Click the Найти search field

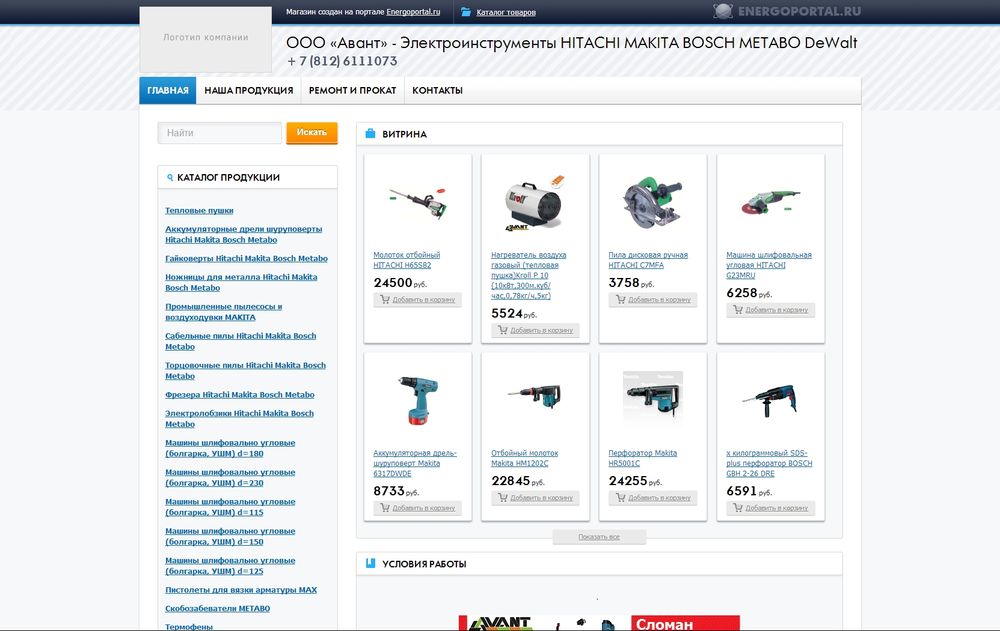tap(219, 133)
